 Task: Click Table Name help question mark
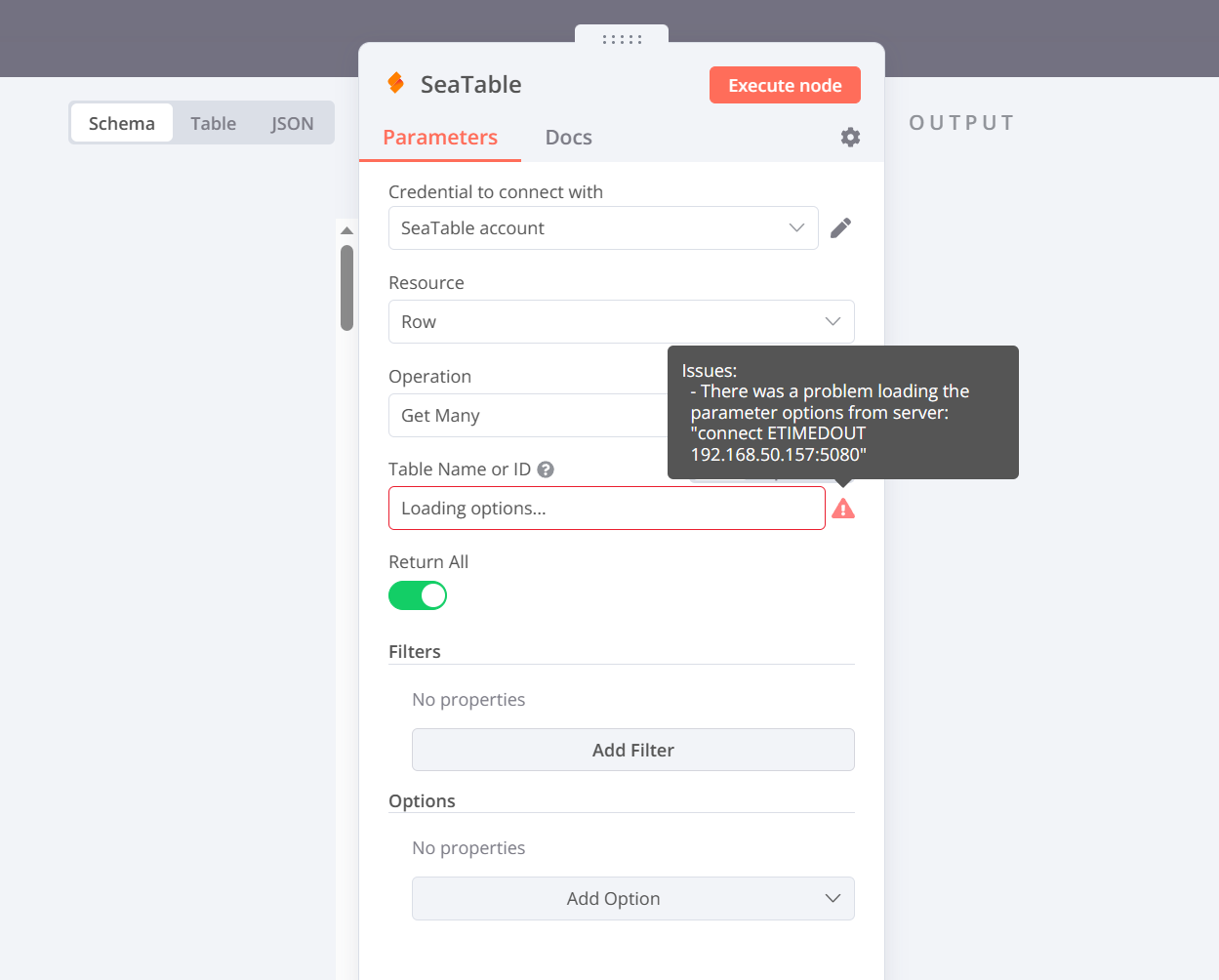(546, 470)
